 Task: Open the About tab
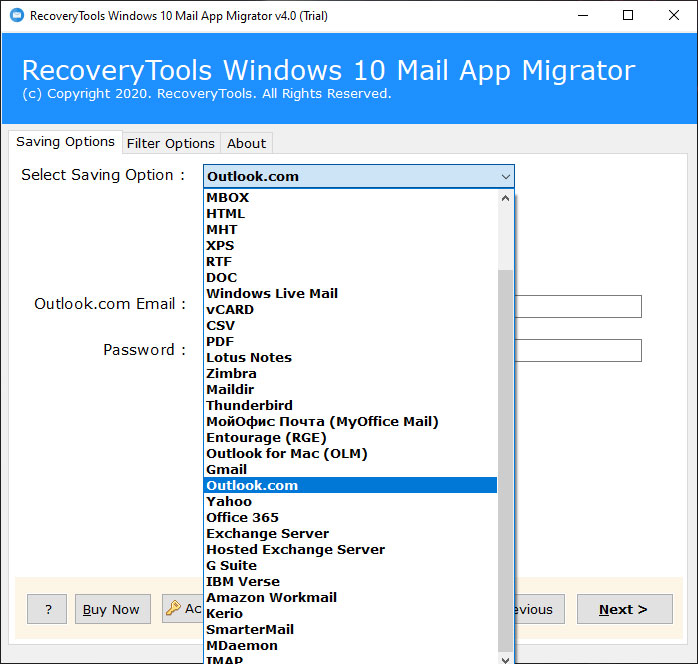[x=246, y=143]
